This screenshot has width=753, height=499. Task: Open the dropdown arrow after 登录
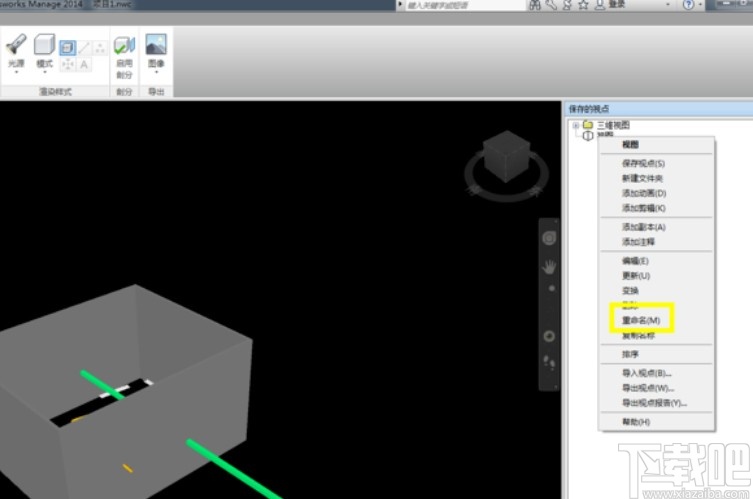pos(668,5)
